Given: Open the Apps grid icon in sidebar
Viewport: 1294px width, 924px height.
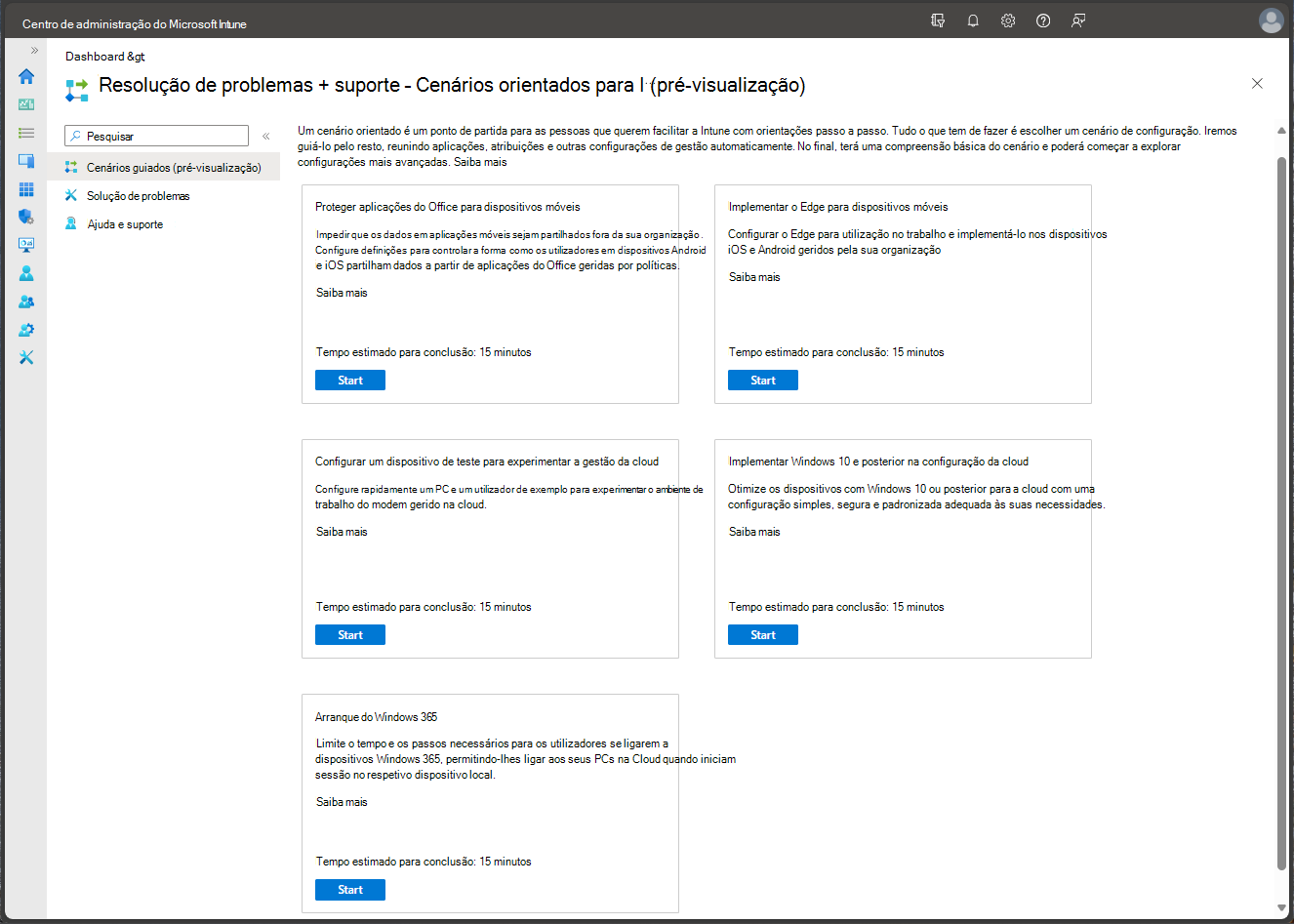Looking at the screenshot, I should [x=26, y=189].
